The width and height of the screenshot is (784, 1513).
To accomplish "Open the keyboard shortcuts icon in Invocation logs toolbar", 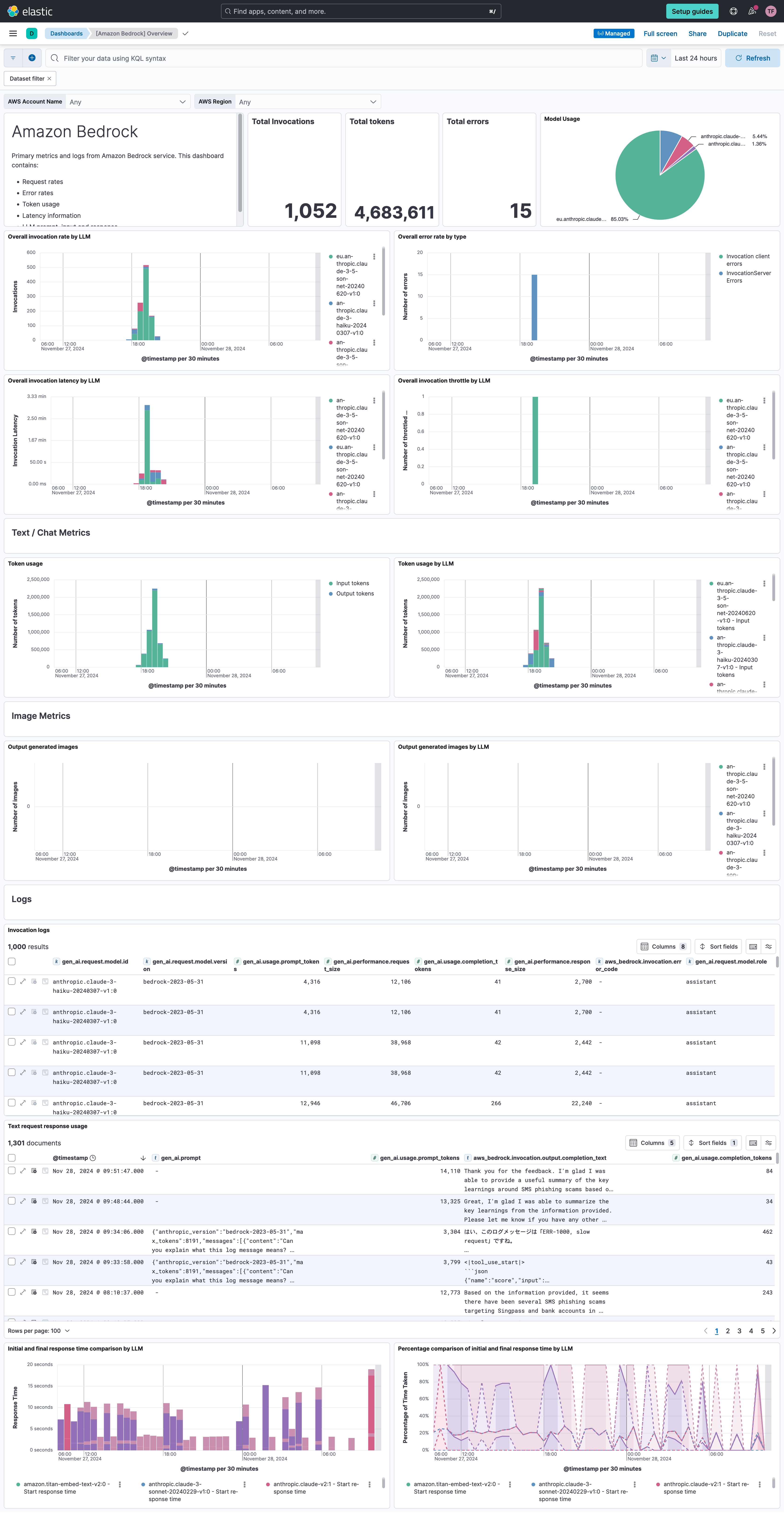I will (x=753, y=946).
